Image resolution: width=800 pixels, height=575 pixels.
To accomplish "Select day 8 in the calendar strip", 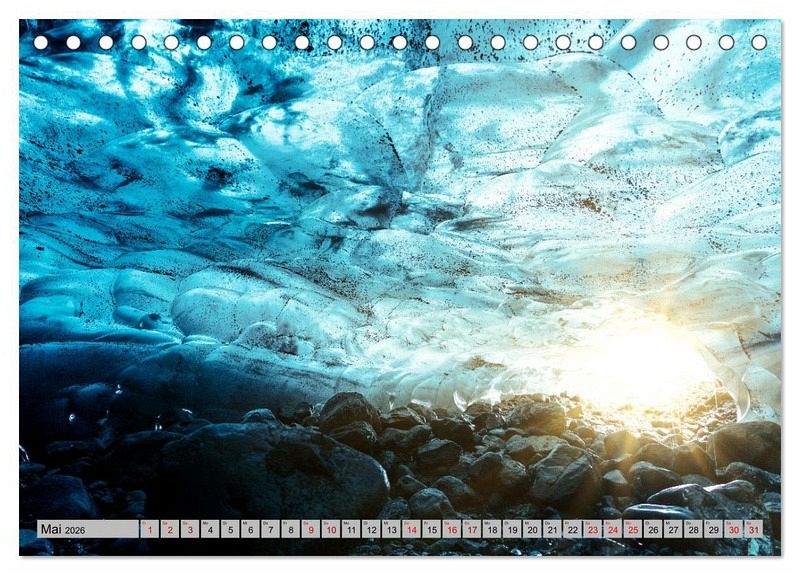I will 290,529.
